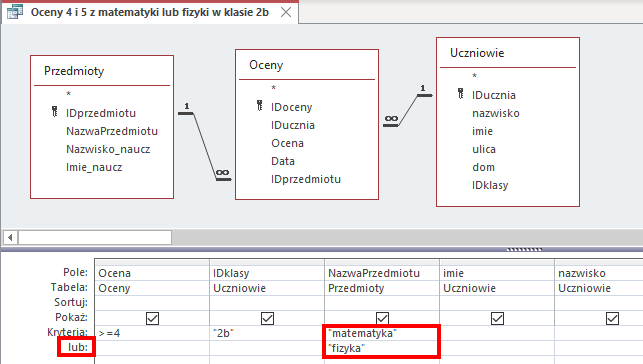The image size is (643, 364).
Task: Click the Uczniowie table title
Action: click(x=477, y=53)
